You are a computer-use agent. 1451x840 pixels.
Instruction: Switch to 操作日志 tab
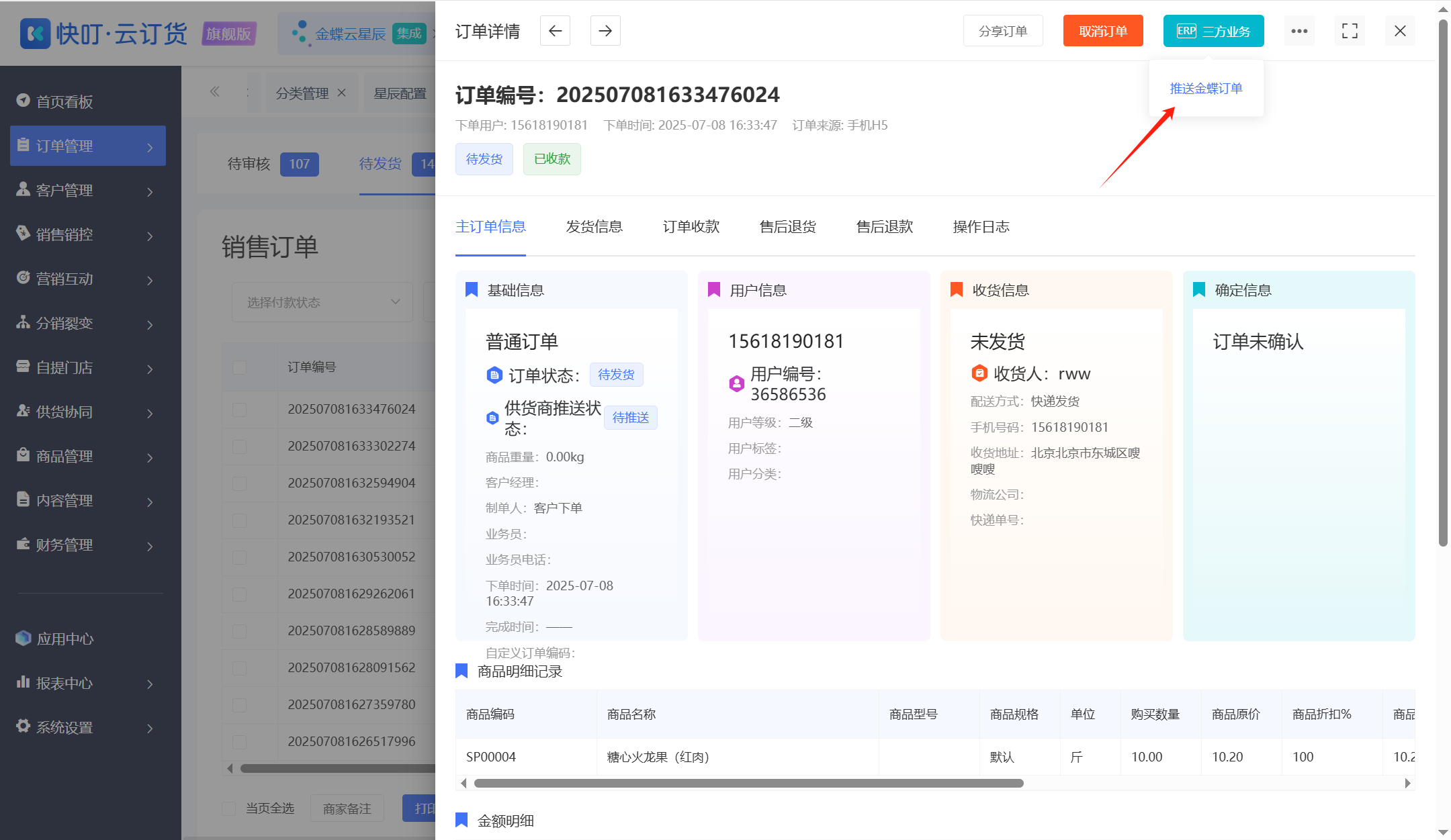tap(981, 227)
